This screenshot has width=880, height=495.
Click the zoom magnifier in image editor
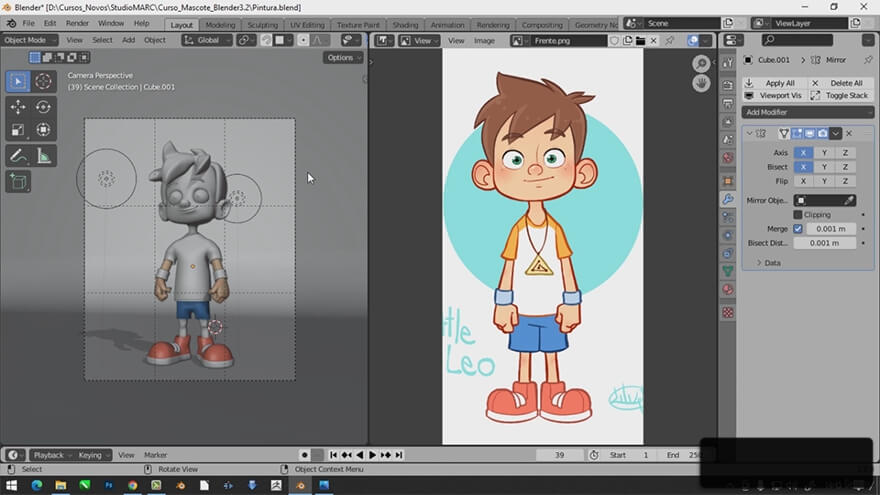[x=701, y=63]
